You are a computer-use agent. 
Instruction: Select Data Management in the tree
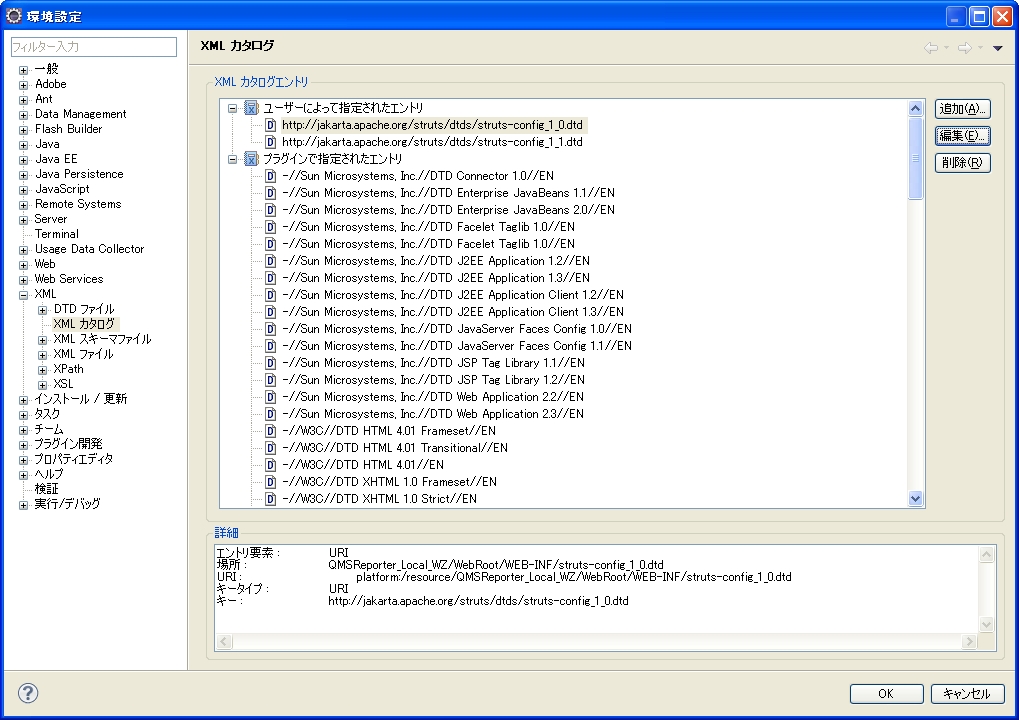pyautogui.click(x=81, y=114)
